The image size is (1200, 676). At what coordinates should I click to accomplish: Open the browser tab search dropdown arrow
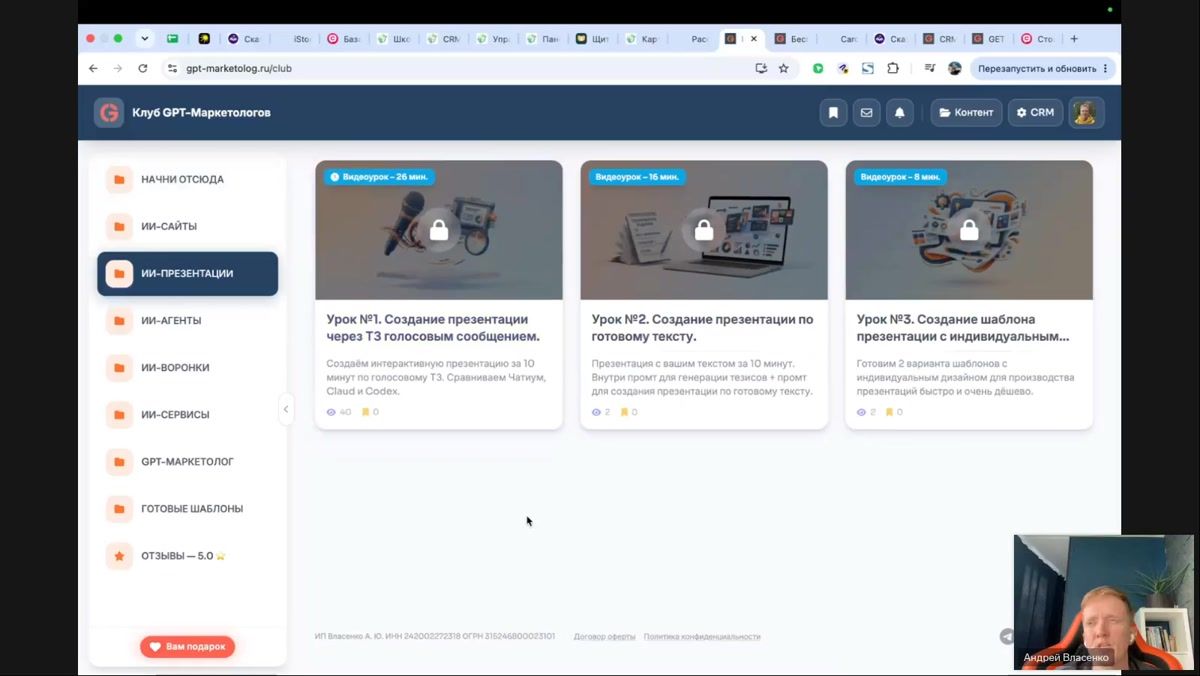(x=145, y=39)
